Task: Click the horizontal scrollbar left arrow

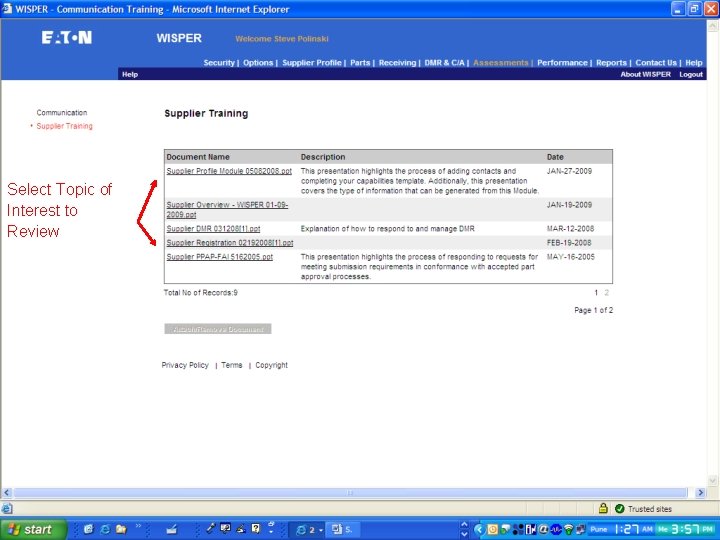Action: (x=6, y=493)
